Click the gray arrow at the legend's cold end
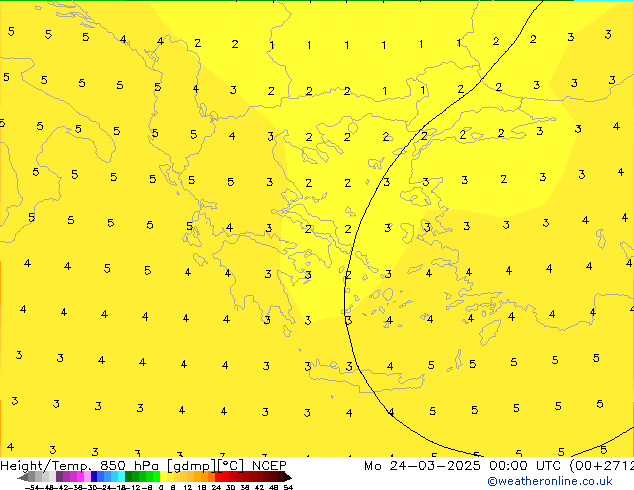 (x=23, y=477)
